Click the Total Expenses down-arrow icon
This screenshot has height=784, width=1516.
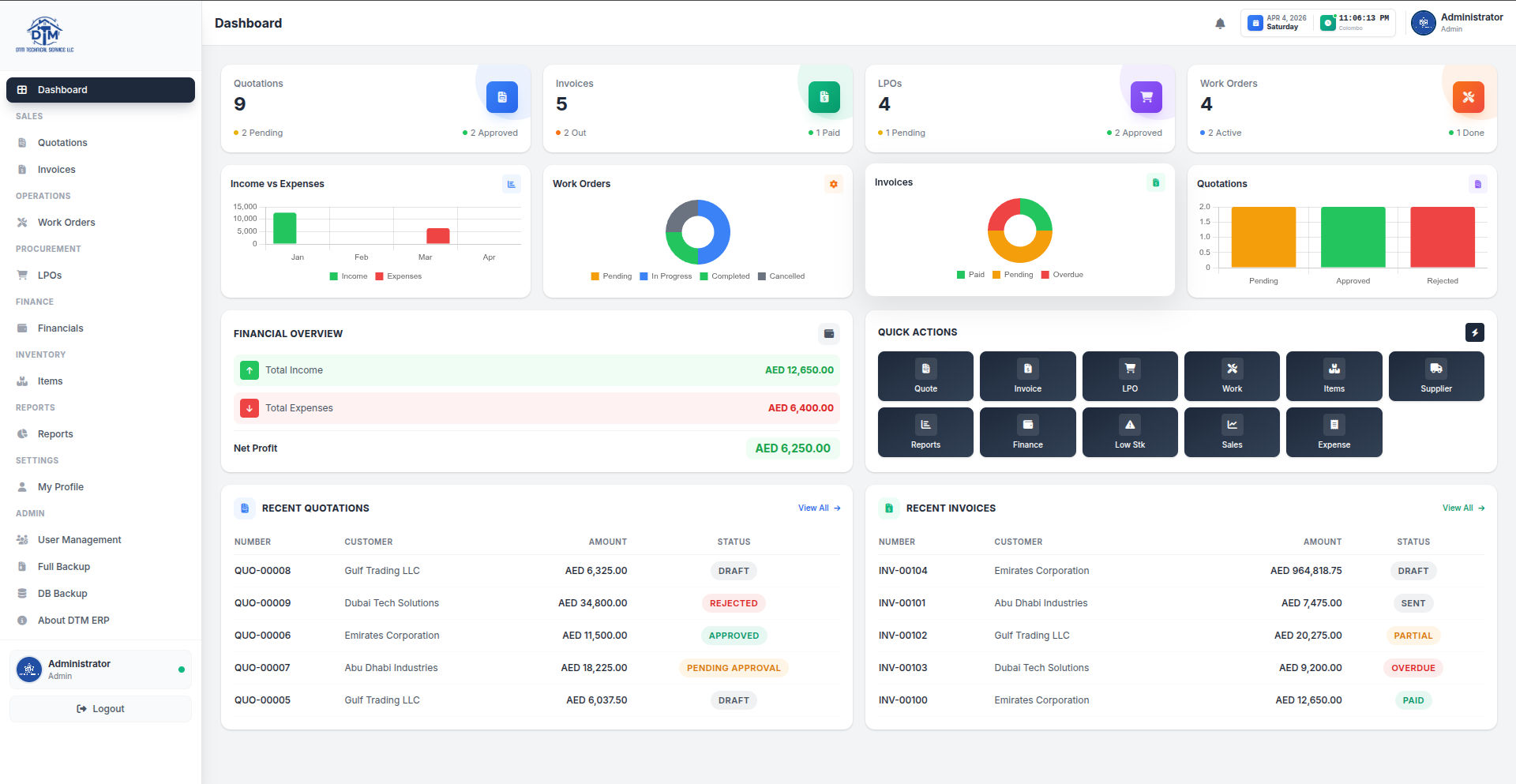click(250, 408)
